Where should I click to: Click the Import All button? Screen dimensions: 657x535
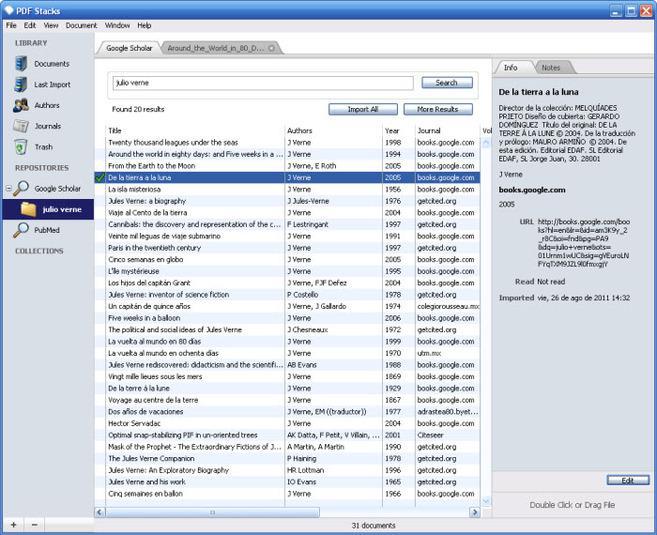363,109
